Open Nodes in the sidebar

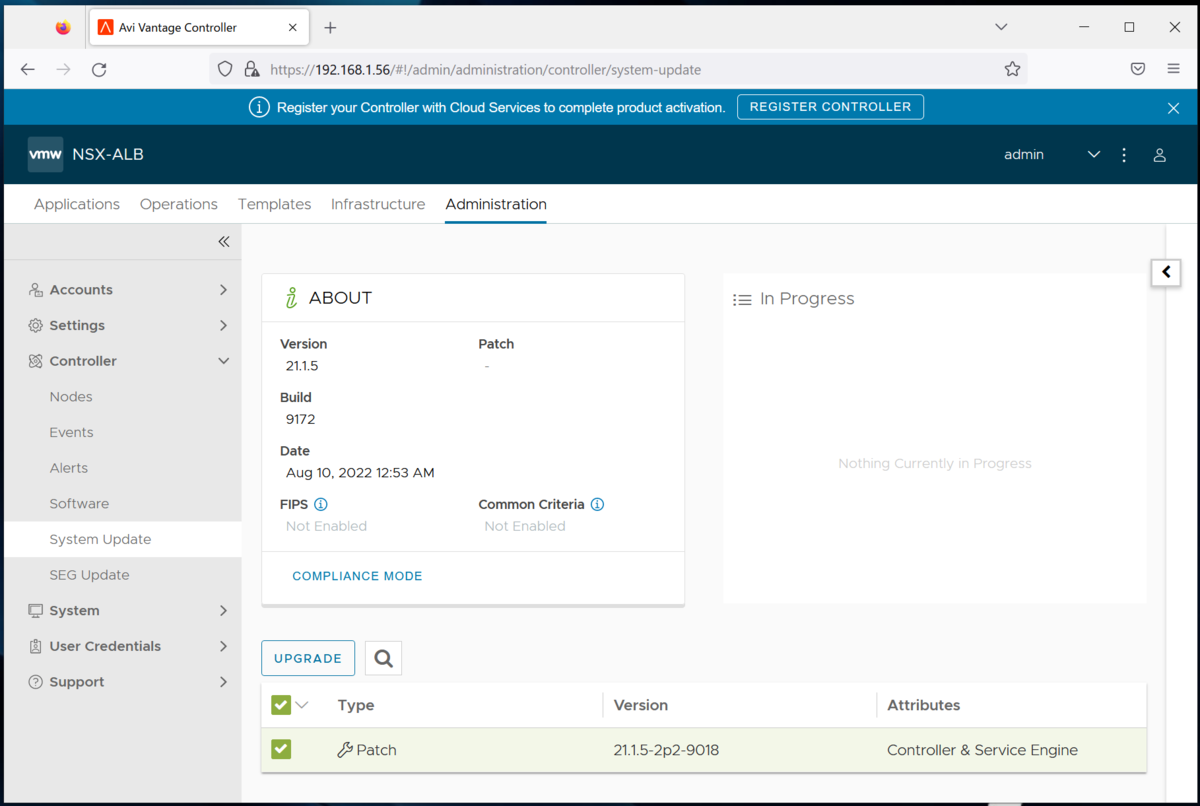71,397
